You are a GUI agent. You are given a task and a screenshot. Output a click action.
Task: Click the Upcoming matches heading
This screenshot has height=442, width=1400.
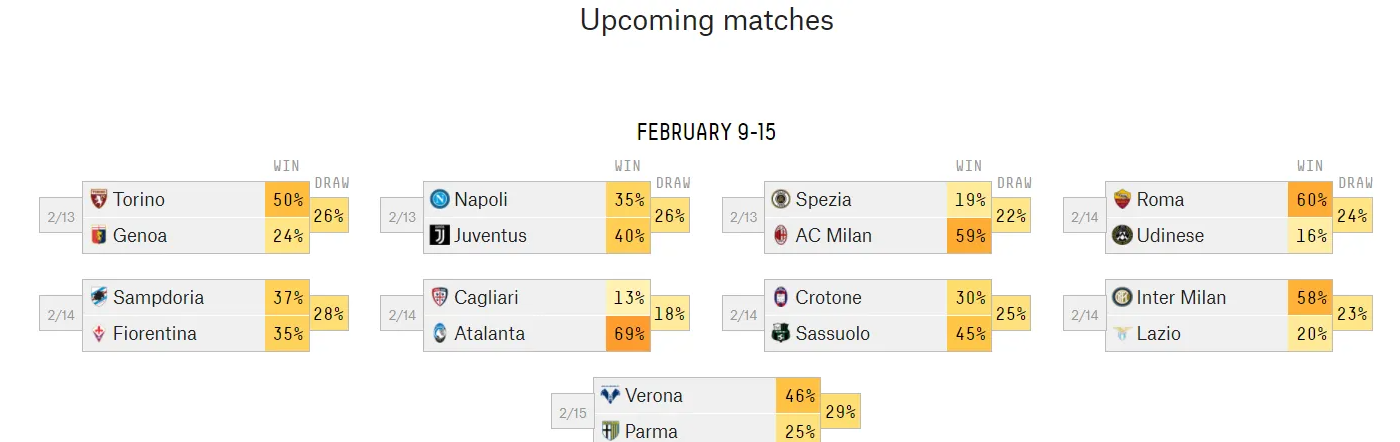point(707,20)
